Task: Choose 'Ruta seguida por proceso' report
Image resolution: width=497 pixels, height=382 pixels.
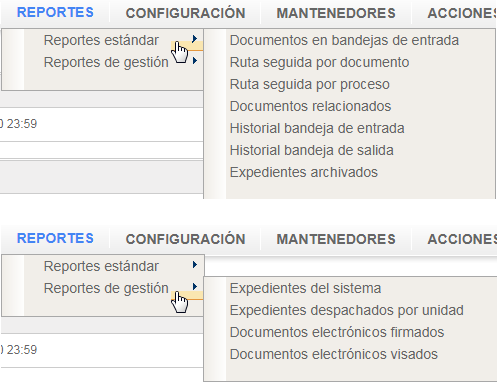Action: pos(310,84)
